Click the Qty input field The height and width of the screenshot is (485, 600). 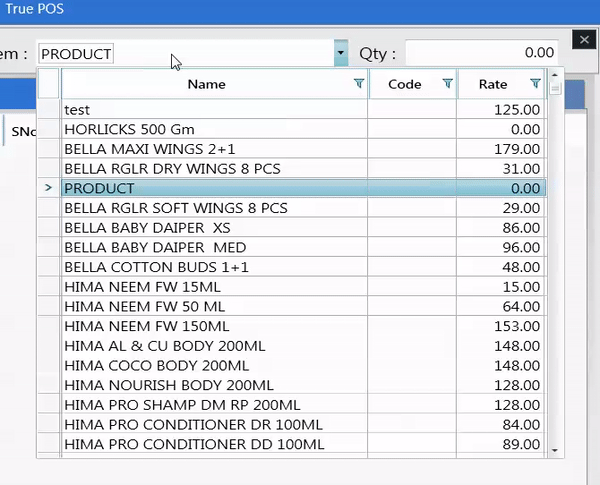483,53
